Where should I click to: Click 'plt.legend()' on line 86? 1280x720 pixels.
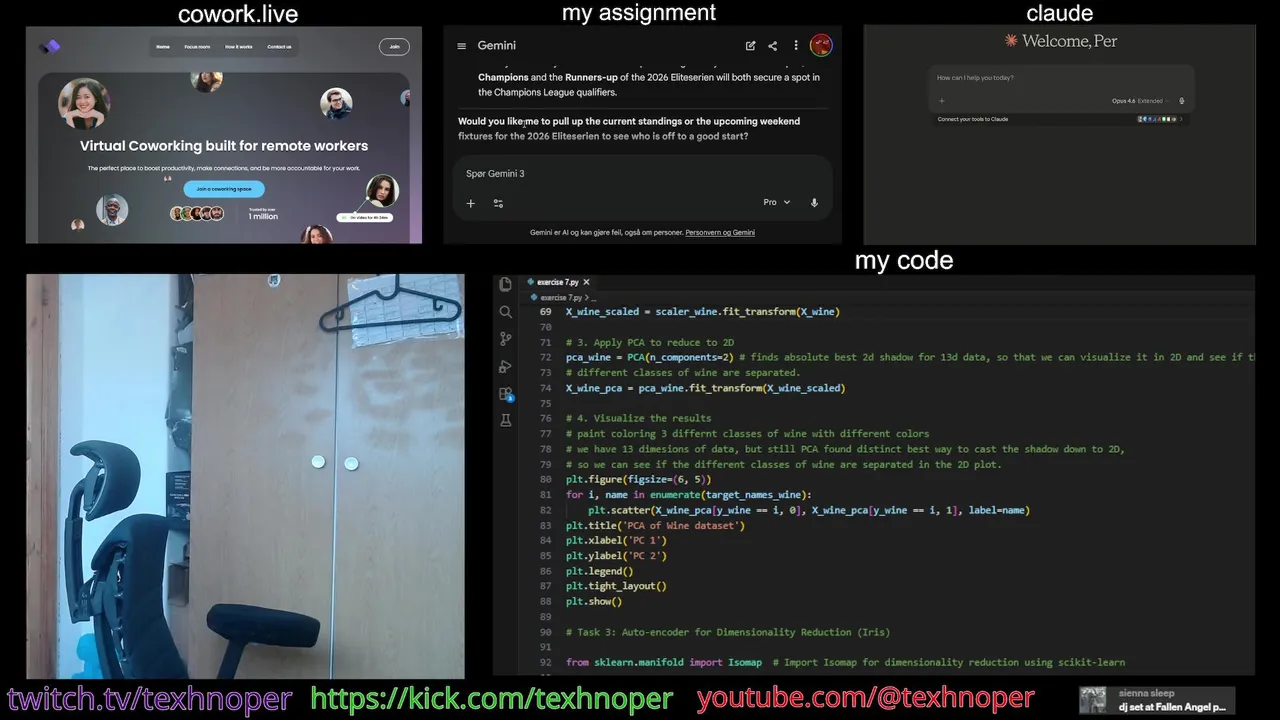point(599,571)
